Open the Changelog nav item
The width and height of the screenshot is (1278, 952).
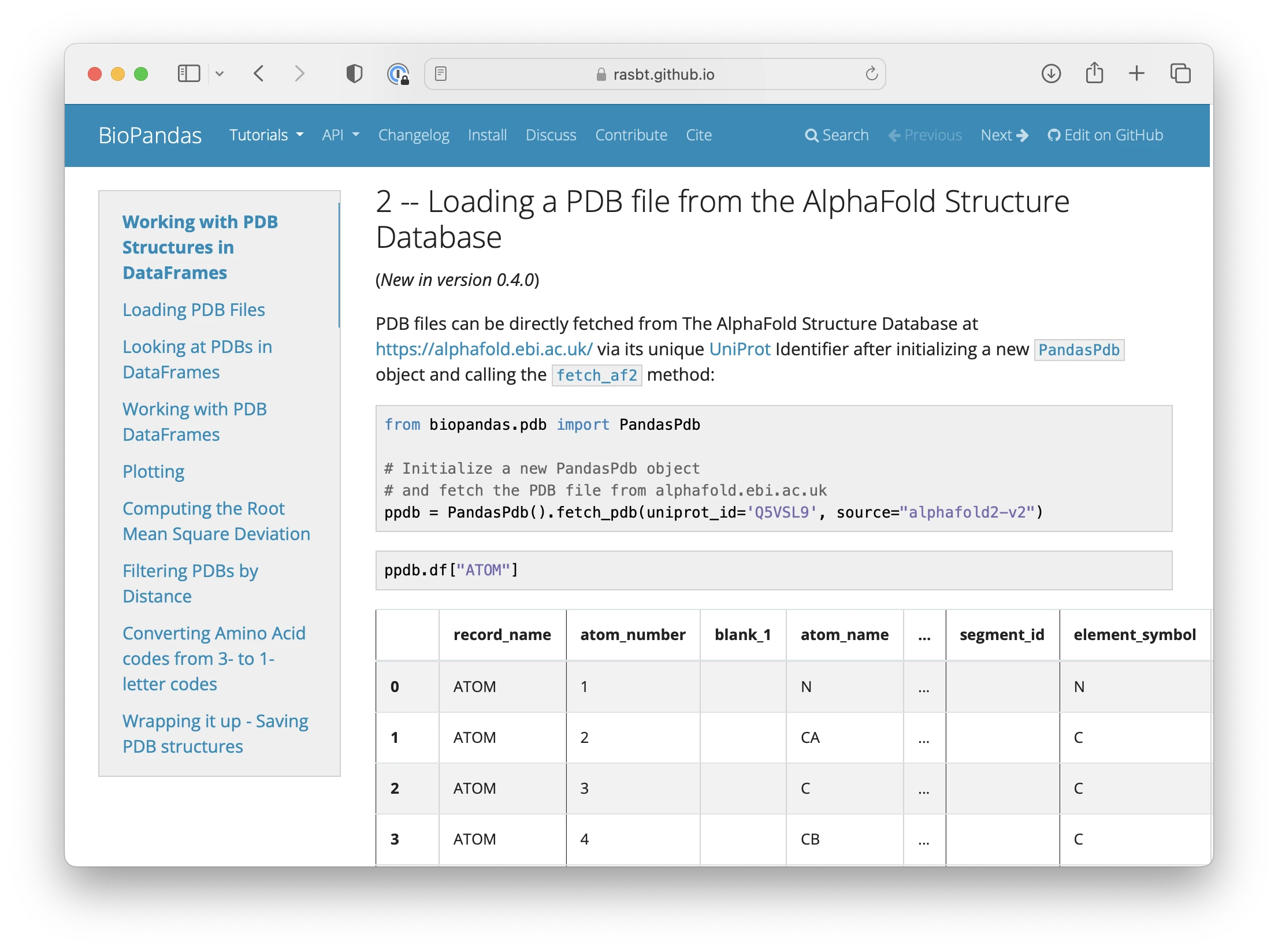pos(414,135)
